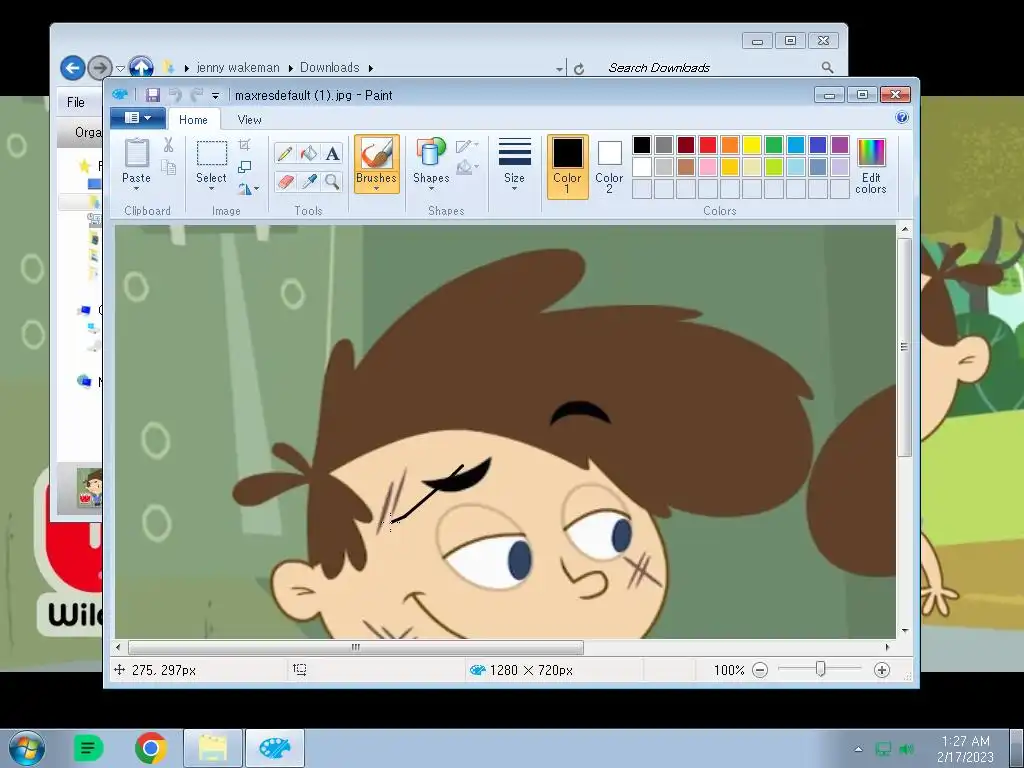The image size is (1024, 768).
Task: Open the Paint application menu button
Action: coord(137,118)
